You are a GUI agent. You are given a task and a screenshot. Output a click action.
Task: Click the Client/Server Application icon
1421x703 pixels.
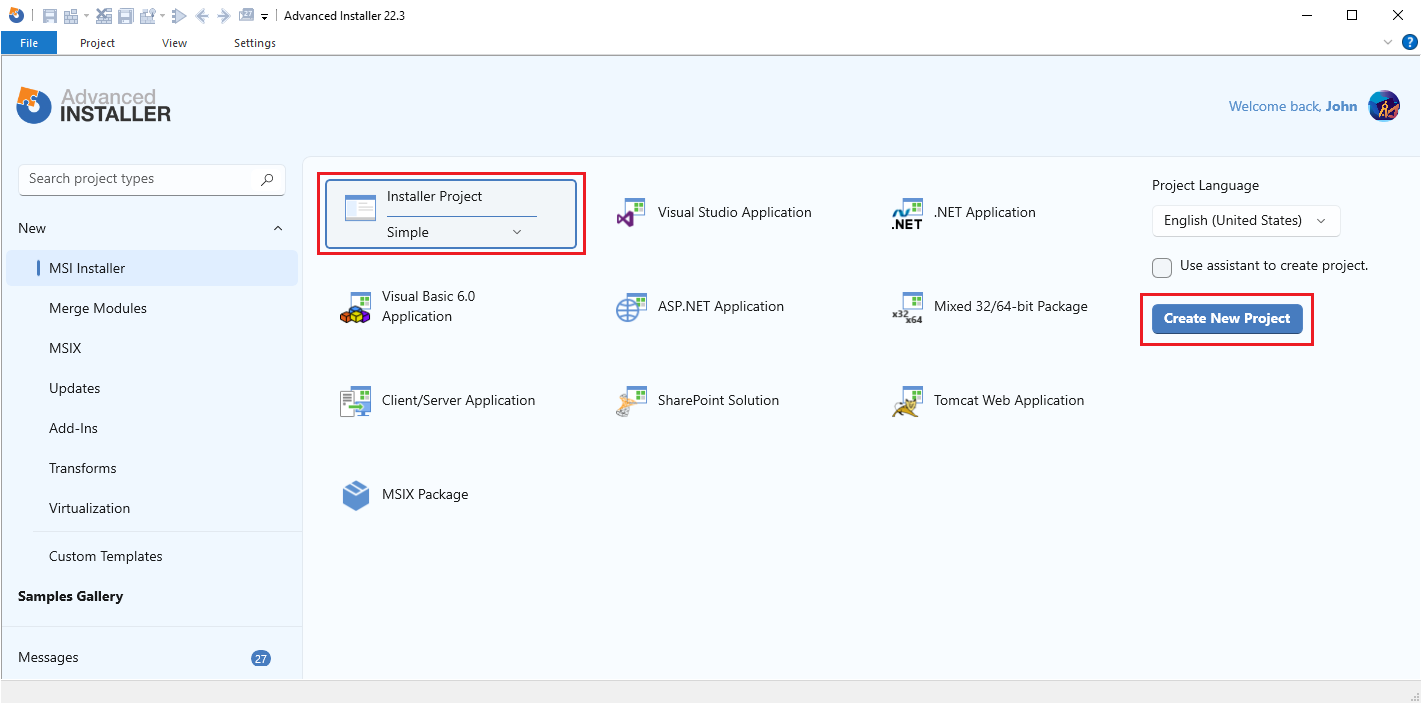[356, 401]
